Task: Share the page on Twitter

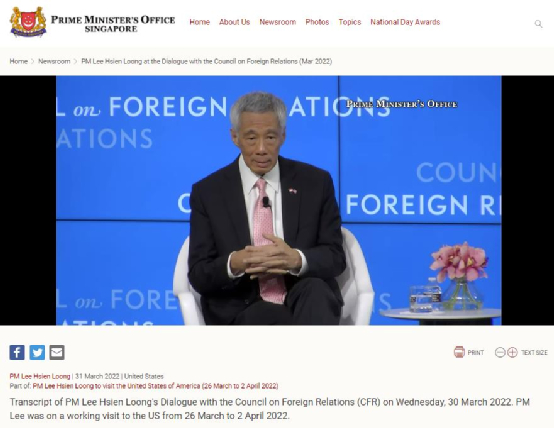Action: [37, 352]
